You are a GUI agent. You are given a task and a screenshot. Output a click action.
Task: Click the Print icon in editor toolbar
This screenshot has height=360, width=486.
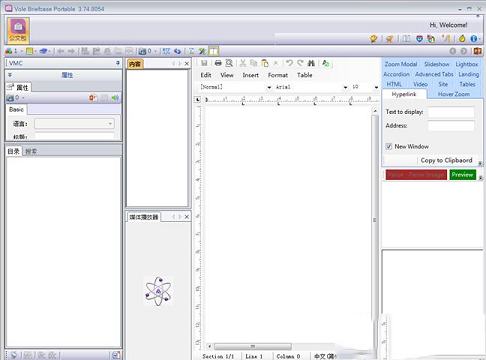pyautogui.click(x=218, y=63)
